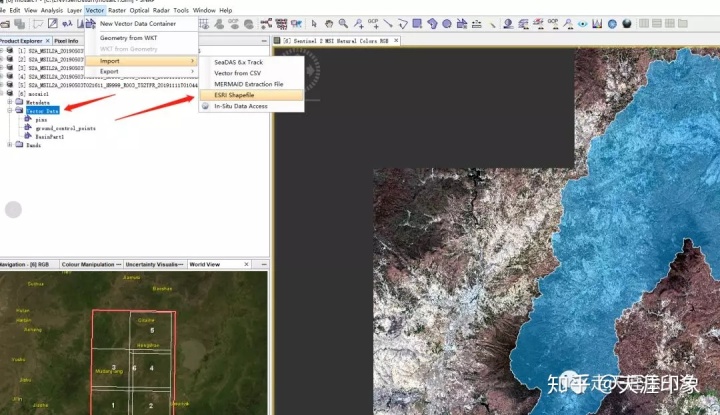Select ESRI Shapefile in the Import submenu
Image resolution: width=720 pixels, height=415 pixels.
click(x=251, y=95)
